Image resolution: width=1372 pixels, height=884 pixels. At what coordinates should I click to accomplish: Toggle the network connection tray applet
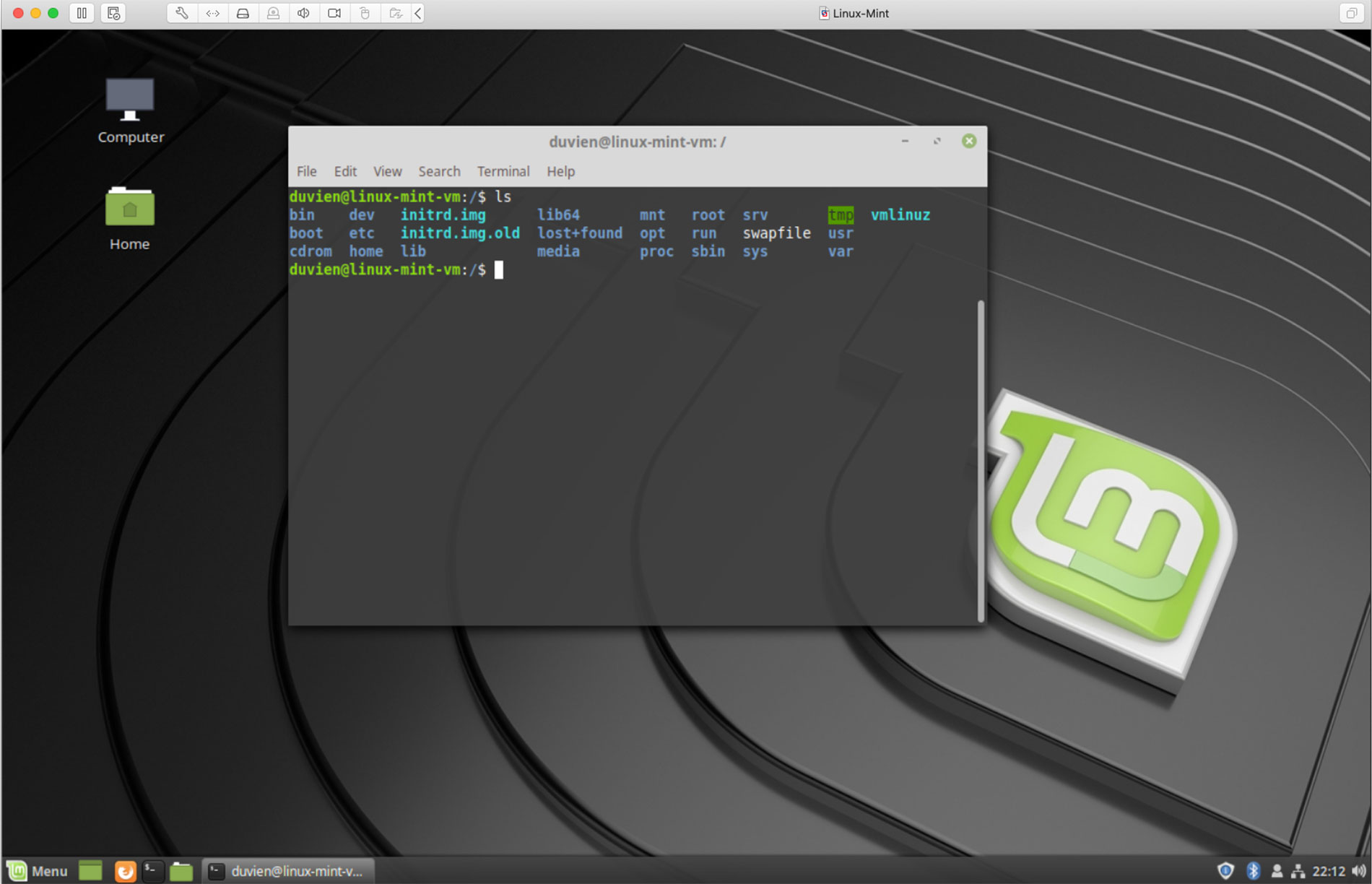tap(1298, 871)
